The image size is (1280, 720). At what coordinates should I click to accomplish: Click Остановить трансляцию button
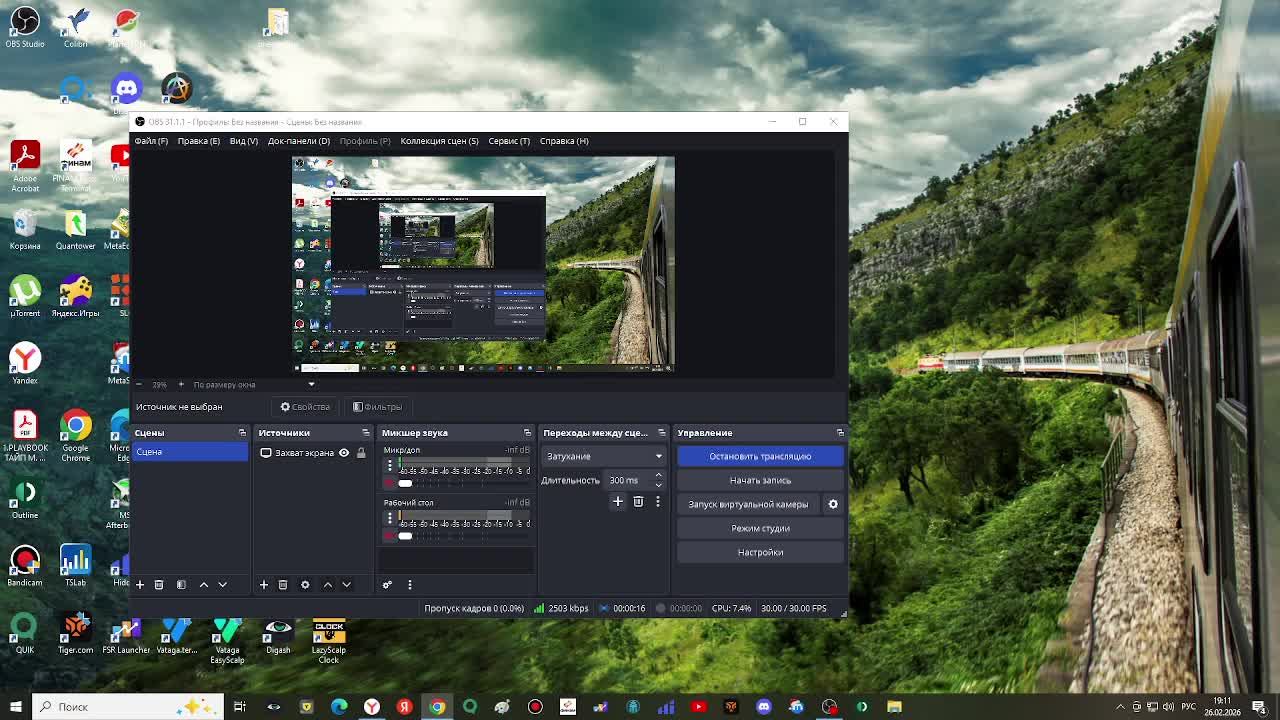tap(760, 456)
